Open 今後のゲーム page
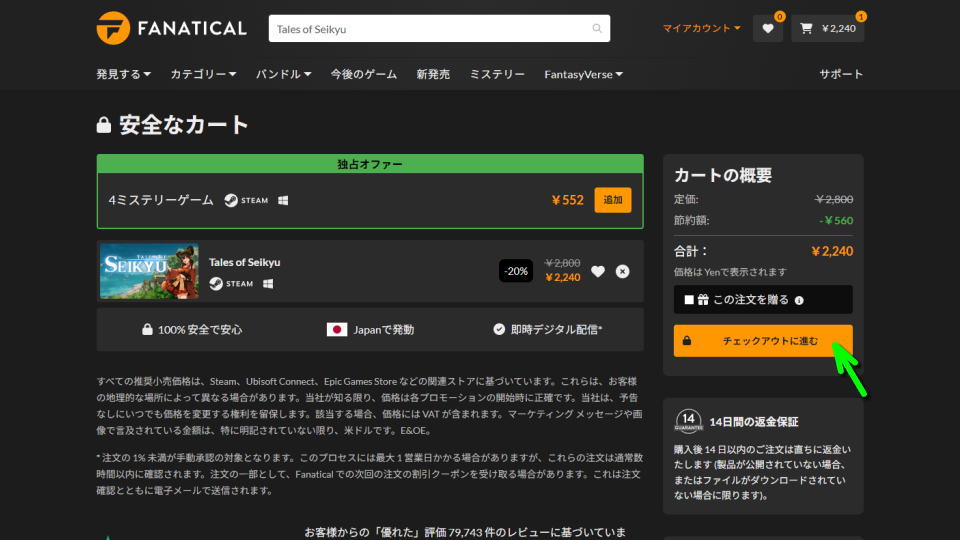This screenshot has width=960, height=540. [x=364, y=74]
